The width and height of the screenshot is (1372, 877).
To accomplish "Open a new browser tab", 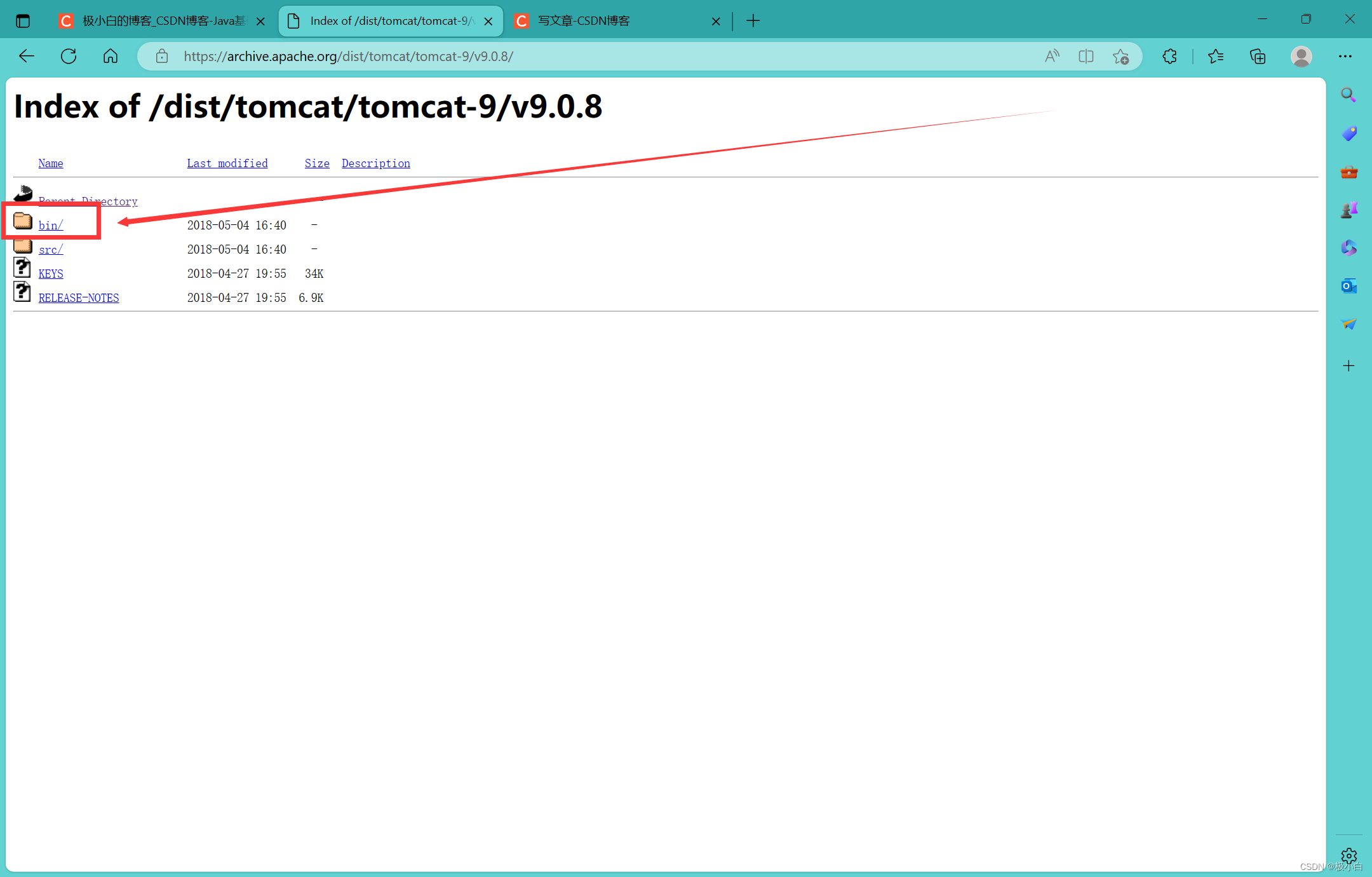I will [x=753, y=21].
